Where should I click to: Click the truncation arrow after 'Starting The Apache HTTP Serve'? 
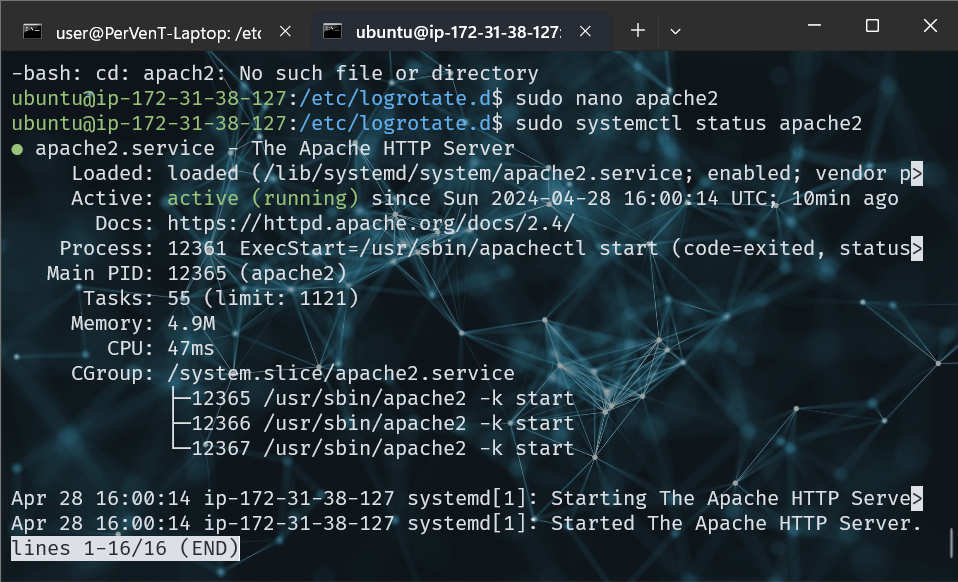coord(916,499)
